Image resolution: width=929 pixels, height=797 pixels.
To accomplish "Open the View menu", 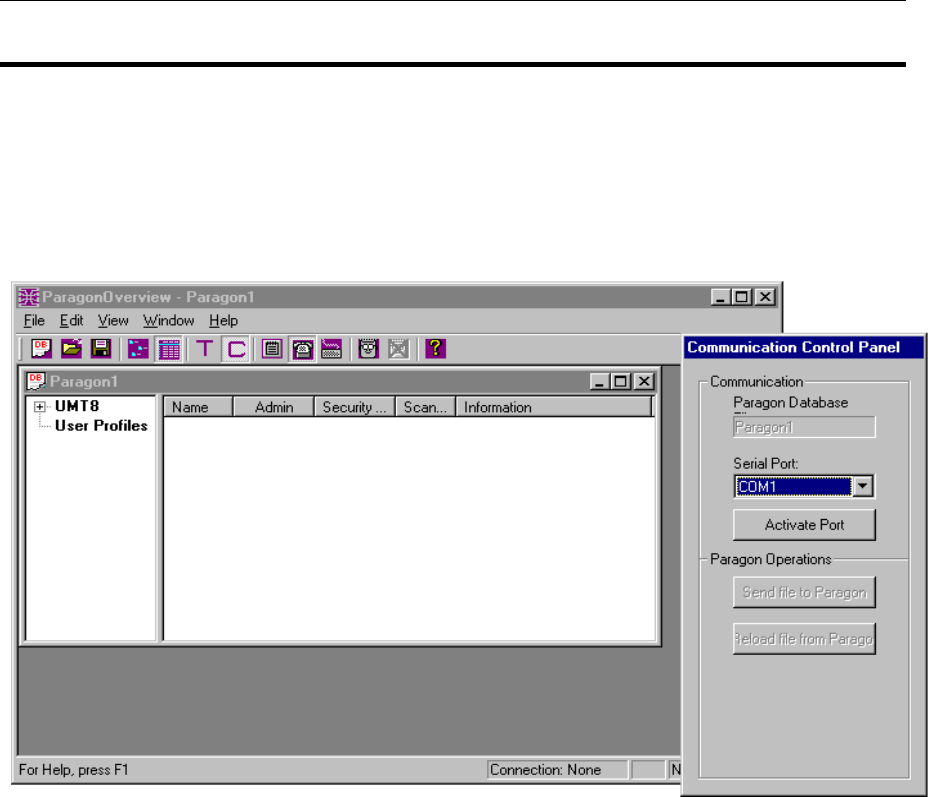I will point(113,321).
